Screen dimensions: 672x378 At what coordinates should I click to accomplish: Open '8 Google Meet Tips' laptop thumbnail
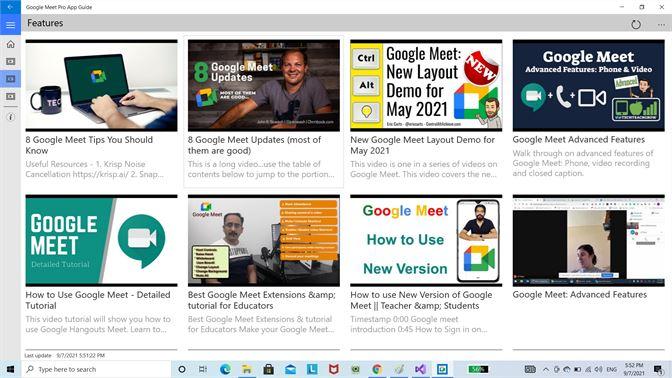point(101,85)
